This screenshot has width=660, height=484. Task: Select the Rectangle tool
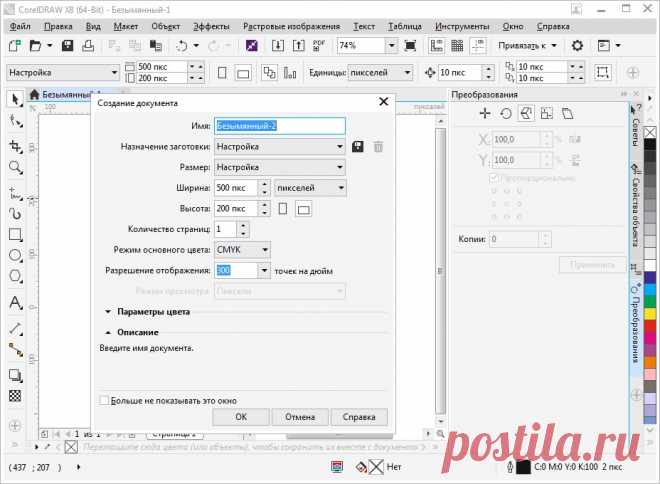pos(16,234)
